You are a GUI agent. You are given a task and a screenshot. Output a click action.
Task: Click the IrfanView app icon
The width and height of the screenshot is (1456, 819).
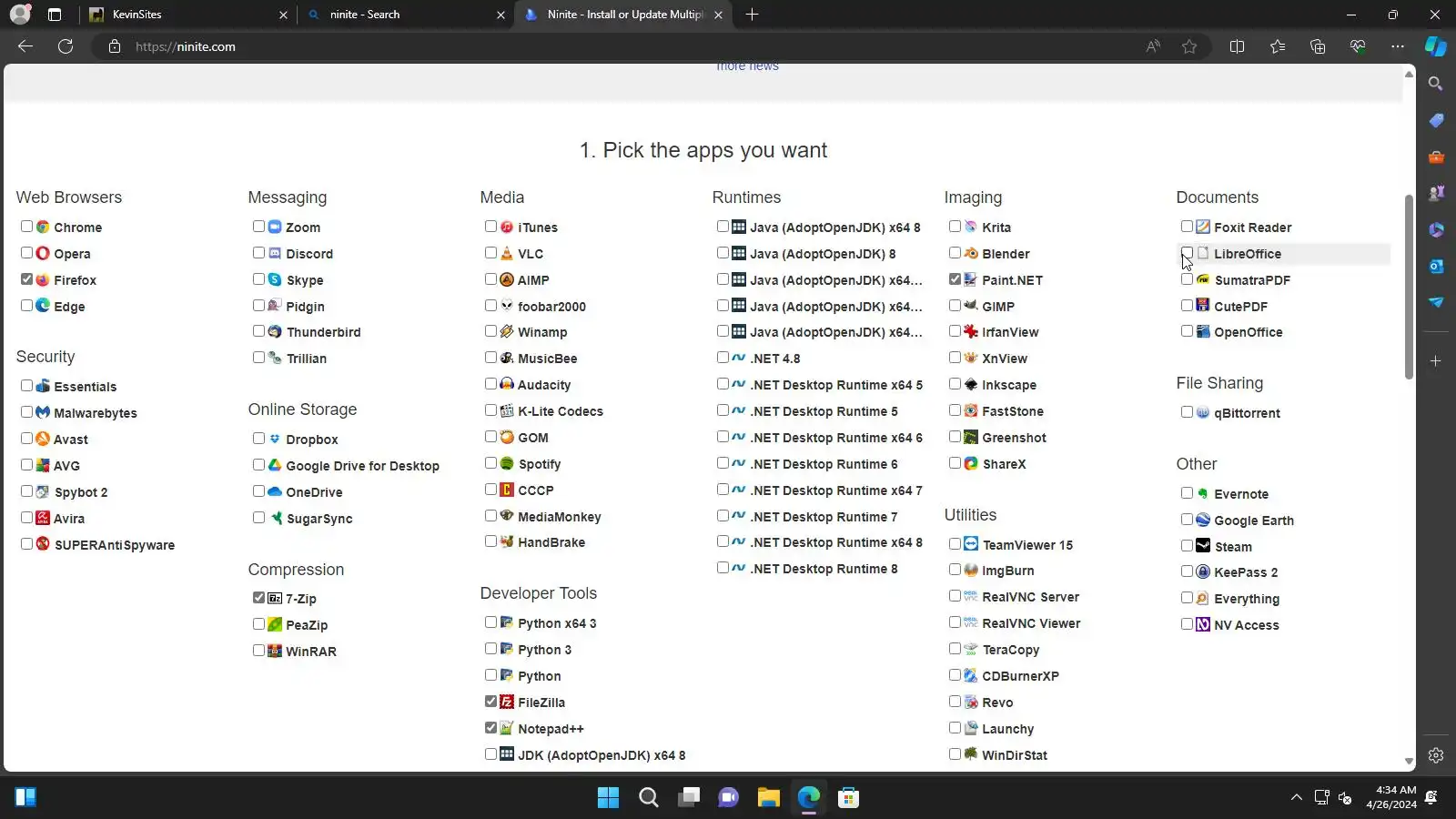coord(971,331)
